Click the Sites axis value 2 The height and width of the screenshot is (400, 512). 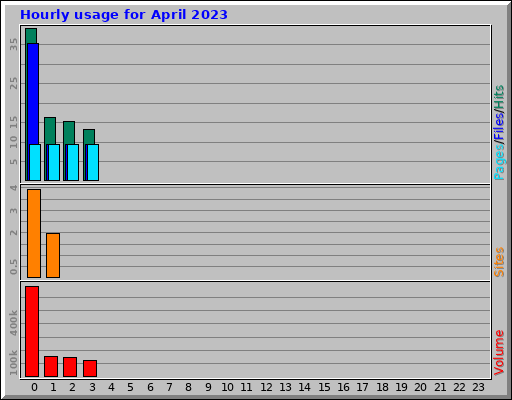pos(13,232)
